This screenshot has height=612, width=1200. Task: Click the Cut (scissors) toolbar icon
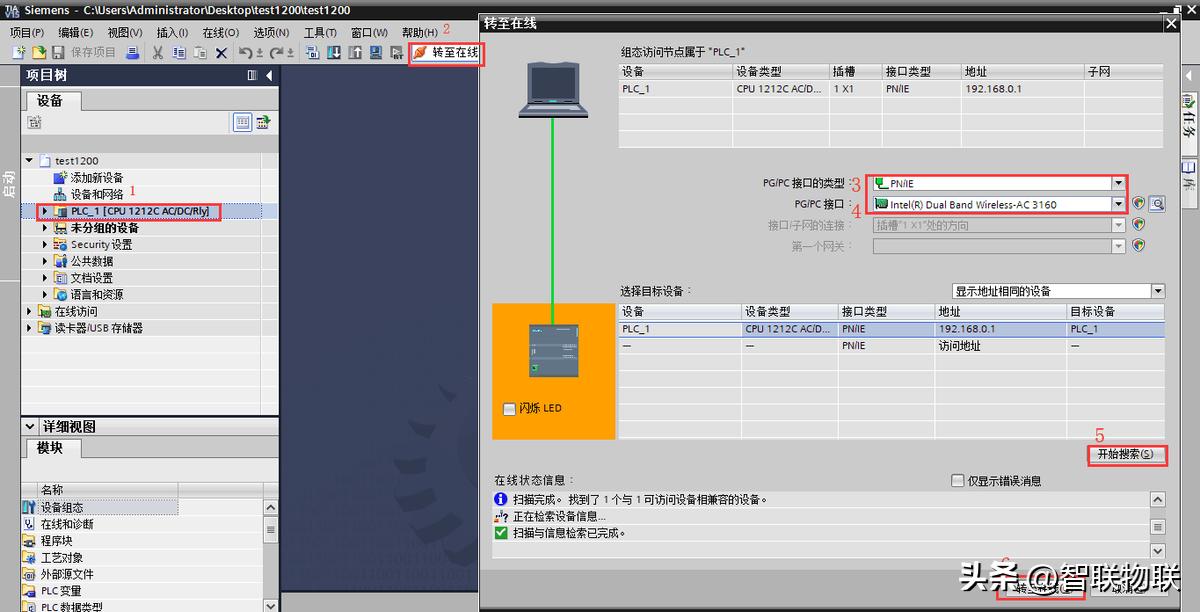pos(156,54)
